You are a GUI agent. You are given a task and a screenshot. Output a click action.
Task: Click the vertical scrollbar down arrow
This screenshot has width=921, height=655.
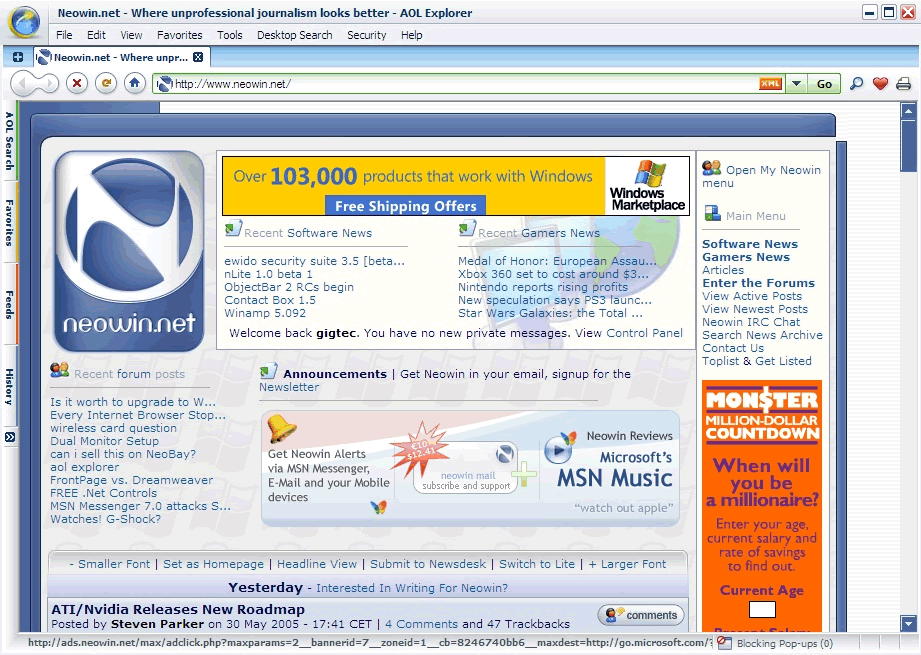908,623
